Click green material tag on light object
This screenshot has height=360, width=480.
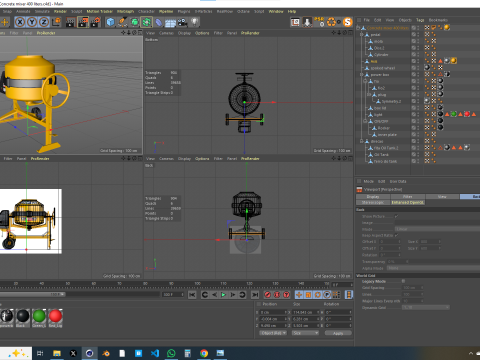click(454, 114)
